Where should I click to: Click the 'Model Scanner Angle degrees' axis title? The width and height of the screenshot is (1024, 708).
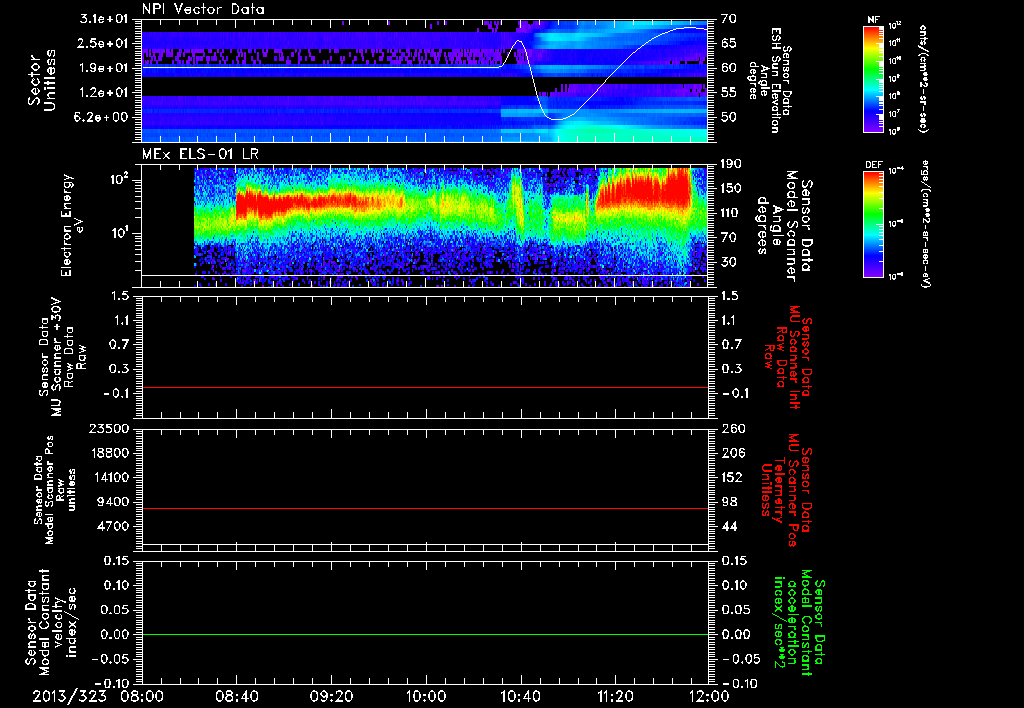click(783, 225)
